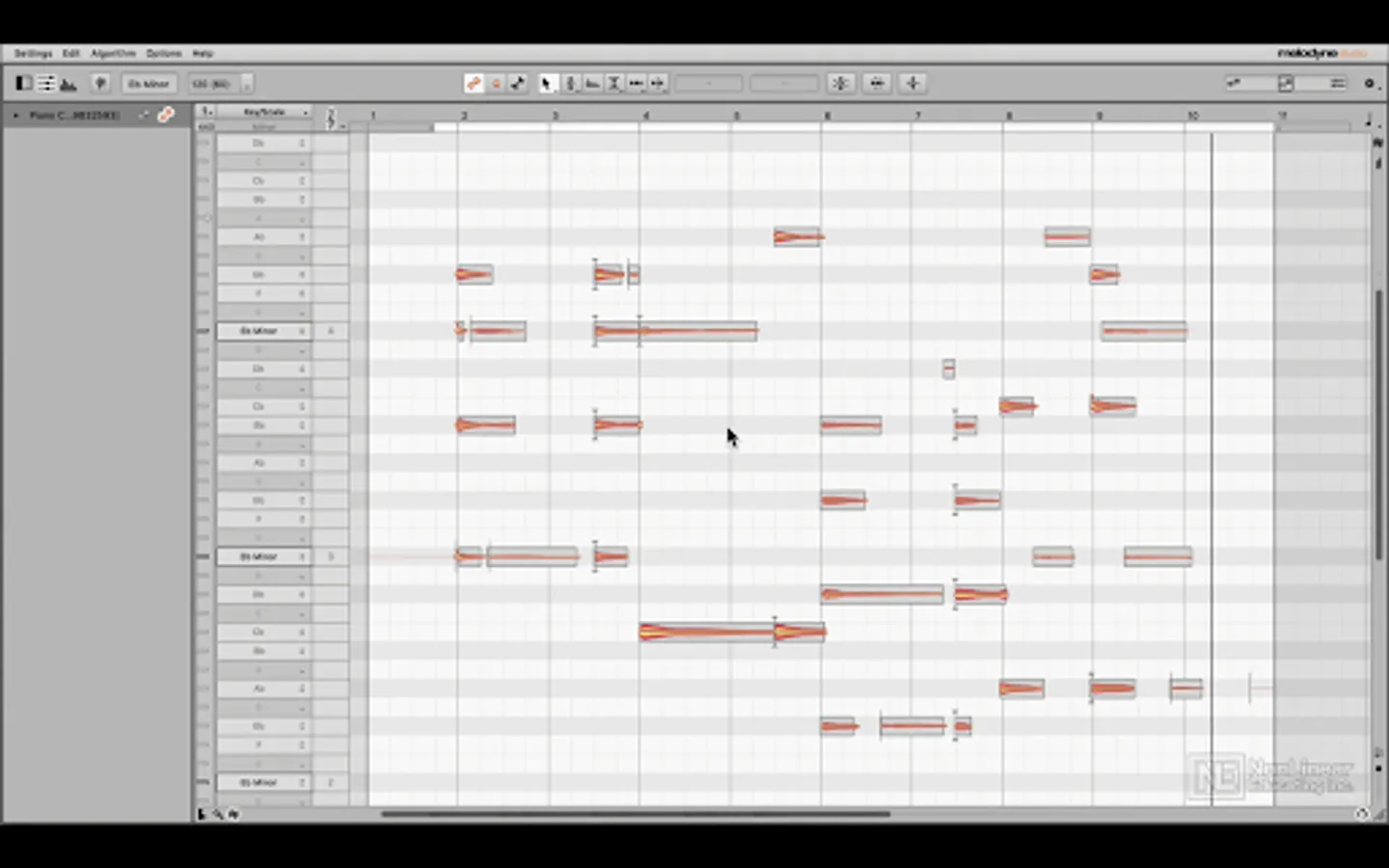Open the Quantize Time macro

coord(877,84)
